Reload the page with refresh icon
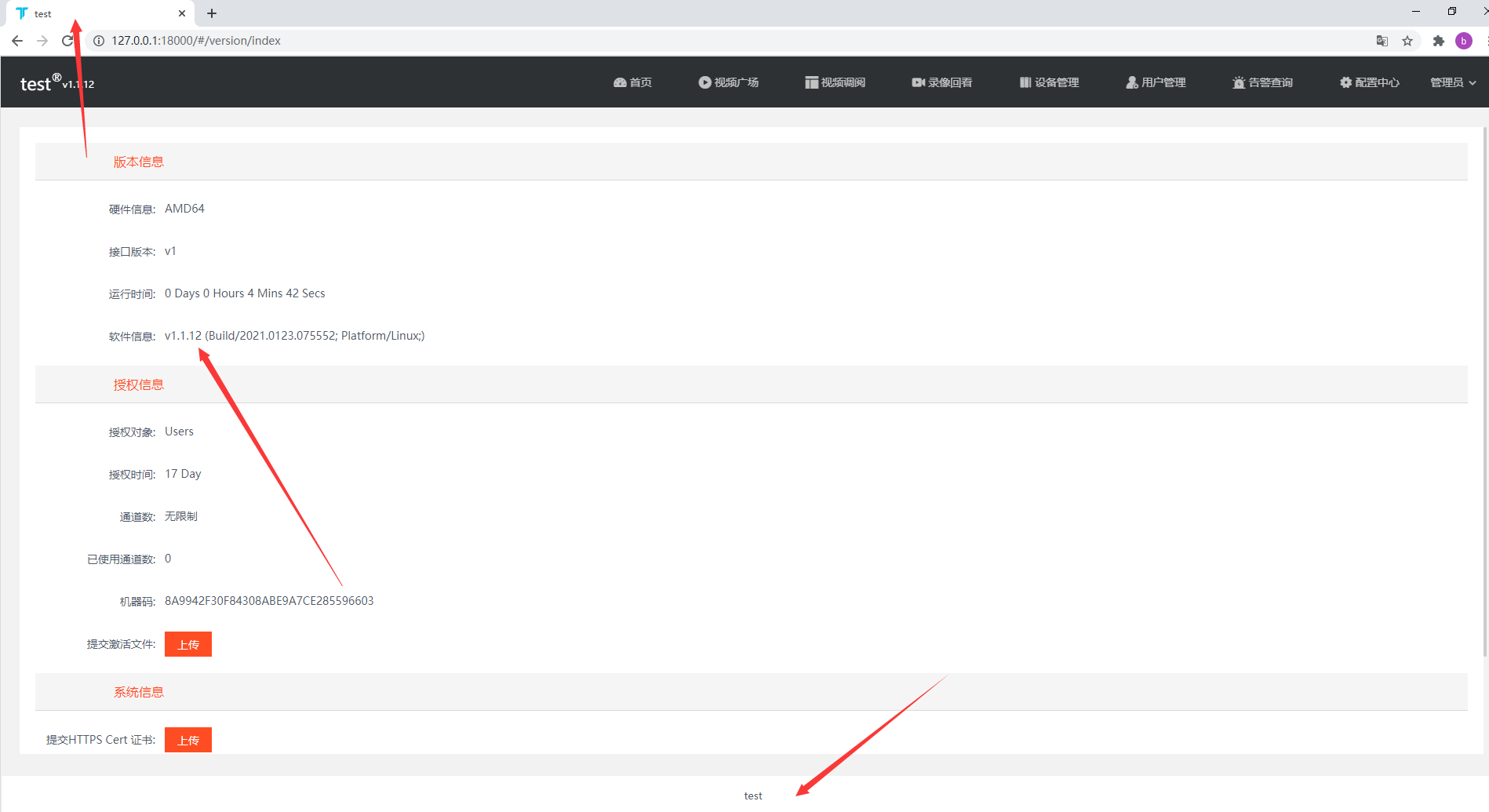 pos(67,41)
